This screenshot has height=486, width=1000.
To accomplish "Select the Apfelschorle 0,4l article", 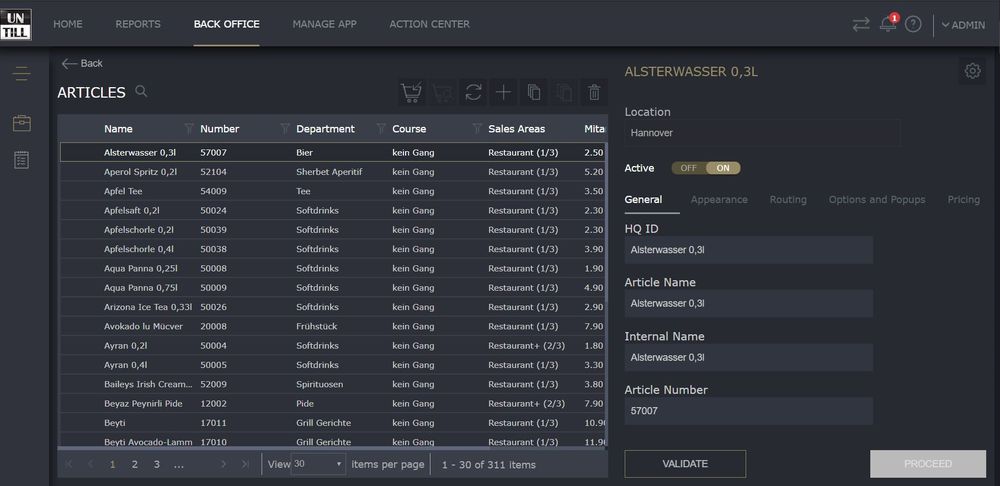I will click(332, 249).
